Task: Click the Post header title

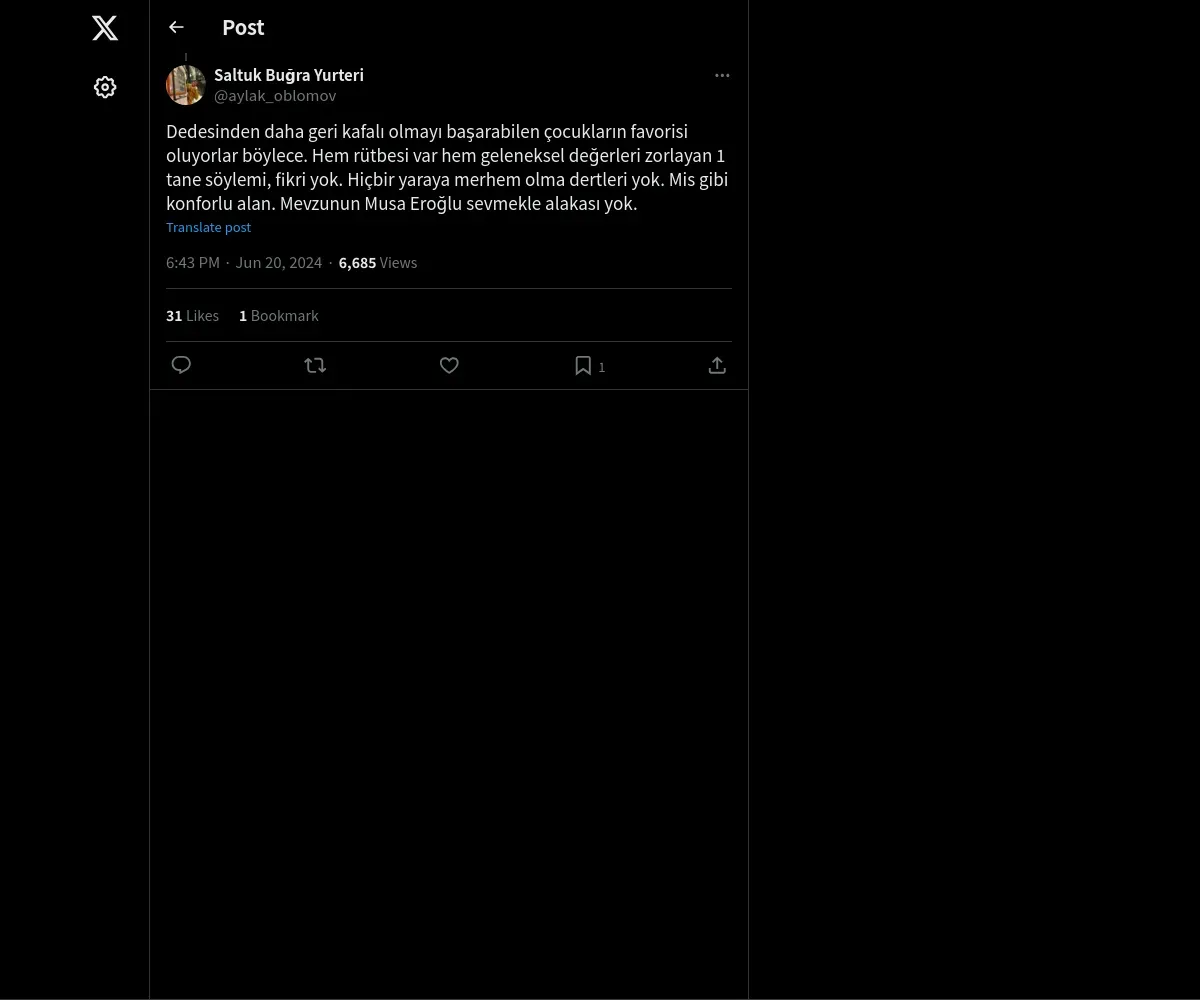Action: [x=243, y=28]
